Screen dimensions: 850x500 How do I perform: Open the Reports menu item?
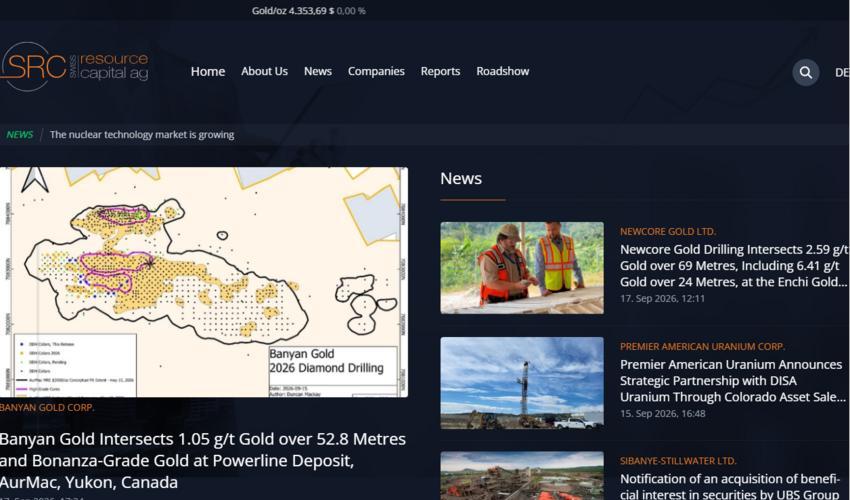tap(440, 72)
